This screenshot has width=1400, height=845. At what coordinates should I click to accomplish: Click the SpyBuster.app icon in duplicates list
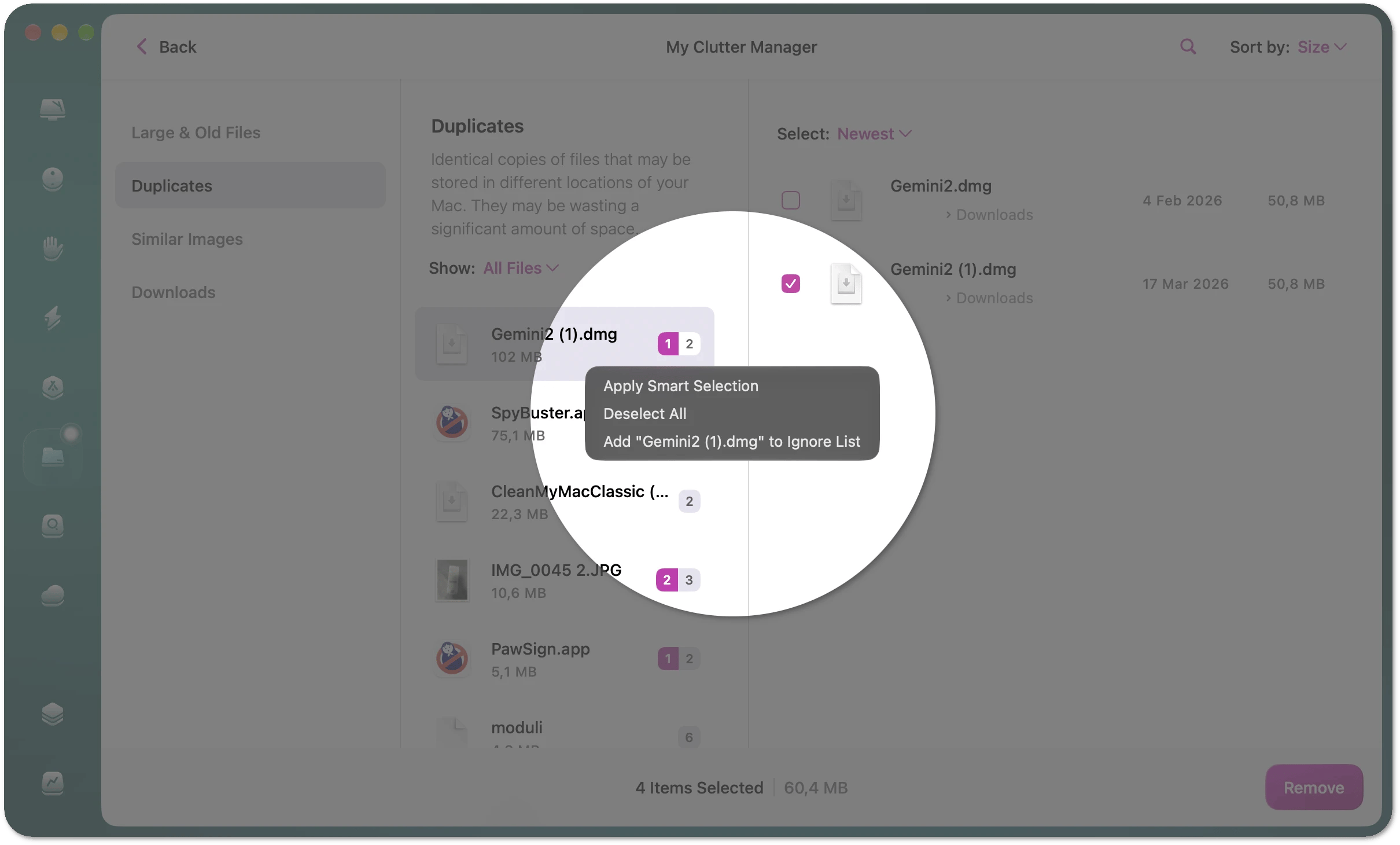point(452,422)
